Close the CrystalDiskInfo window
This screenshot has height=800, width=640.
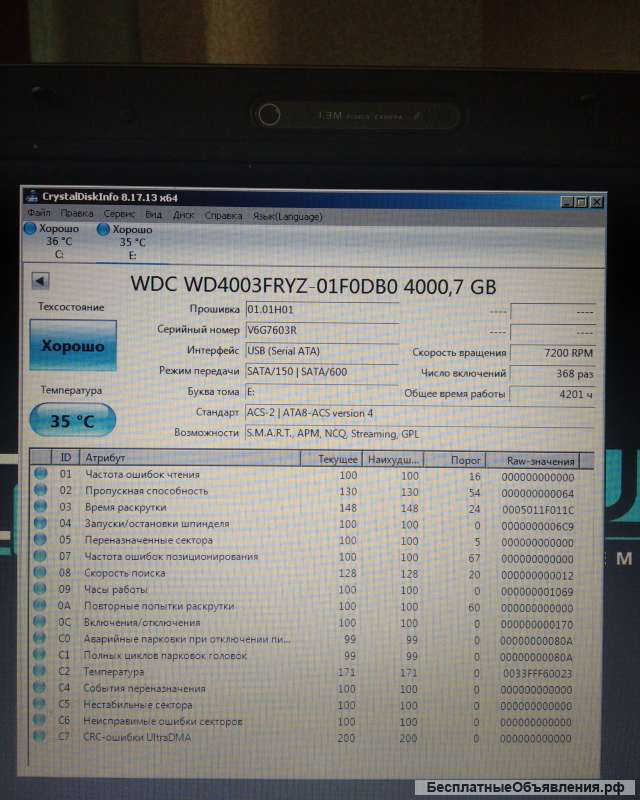tap(597, 202)
